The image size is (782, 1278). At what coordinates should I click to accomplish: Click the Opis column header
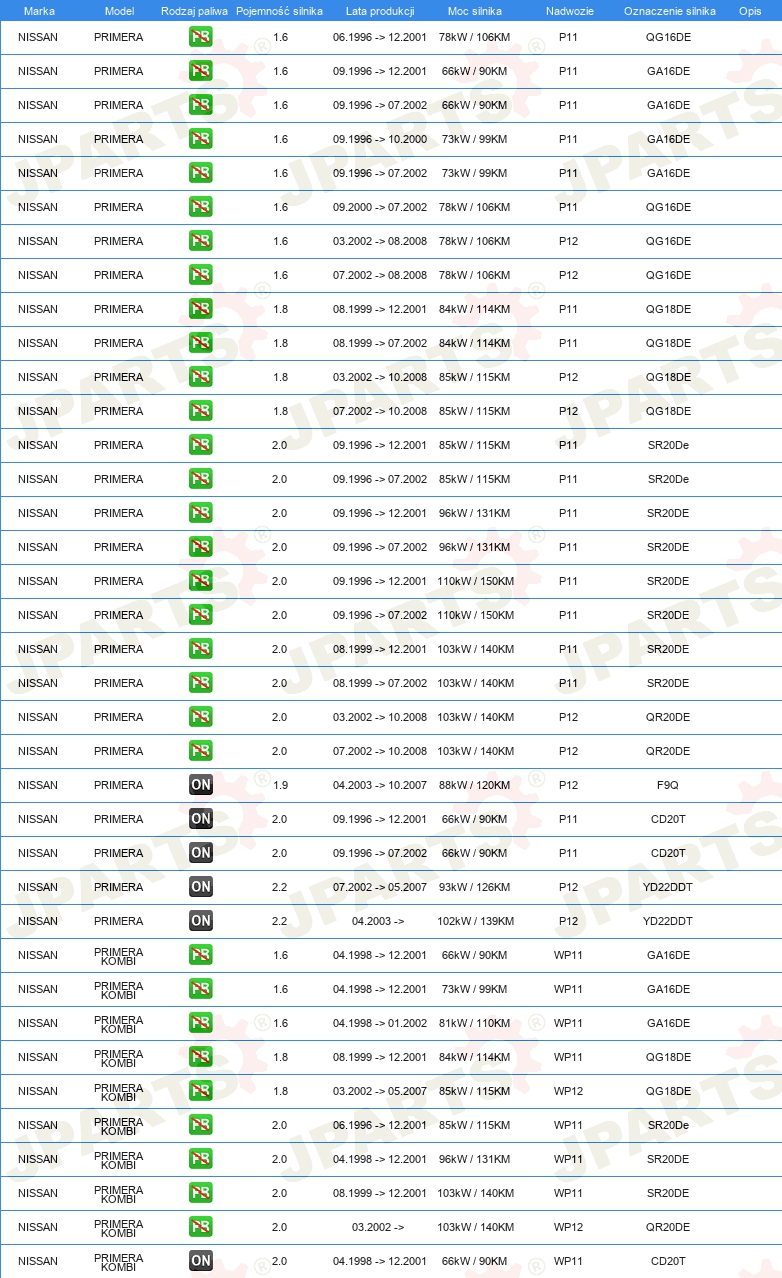[x=749, y=11]
